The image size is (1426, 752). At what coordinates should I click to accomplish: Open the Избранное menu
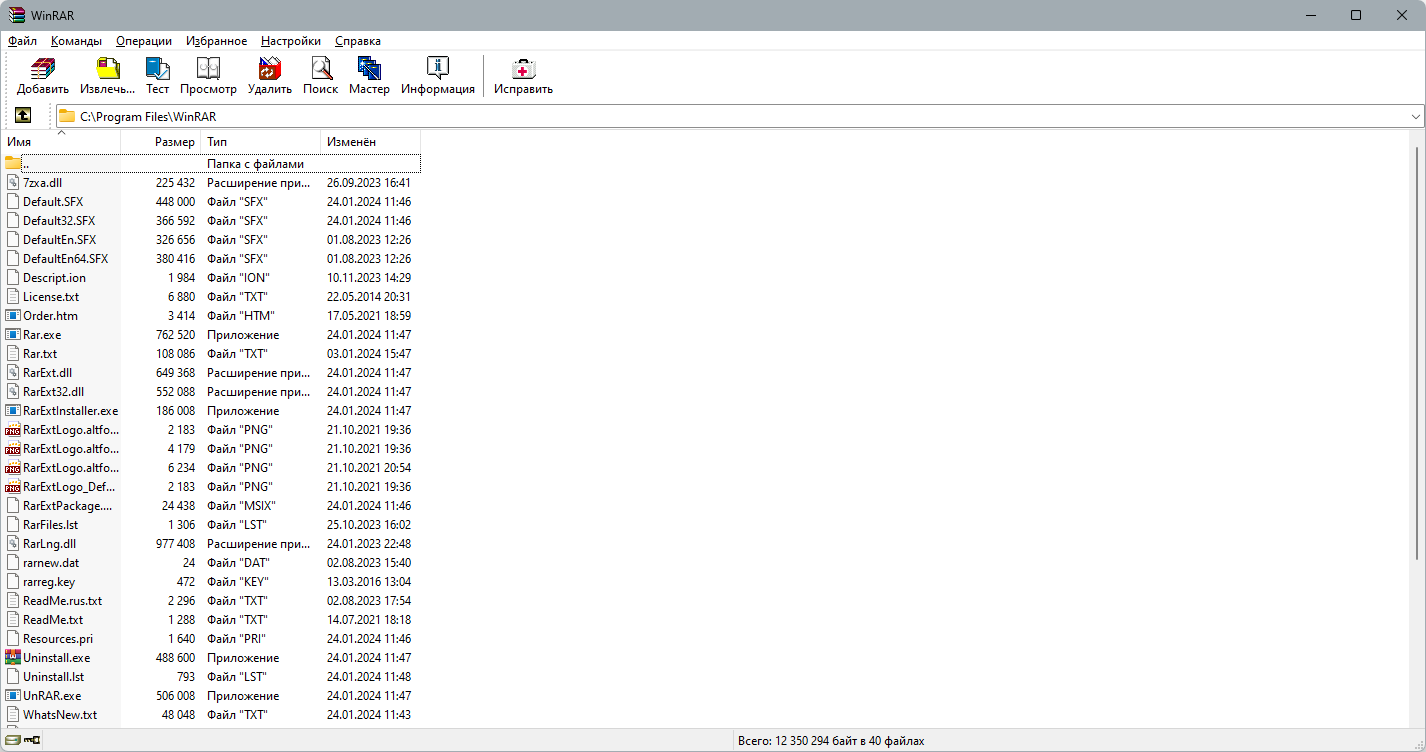216,41
